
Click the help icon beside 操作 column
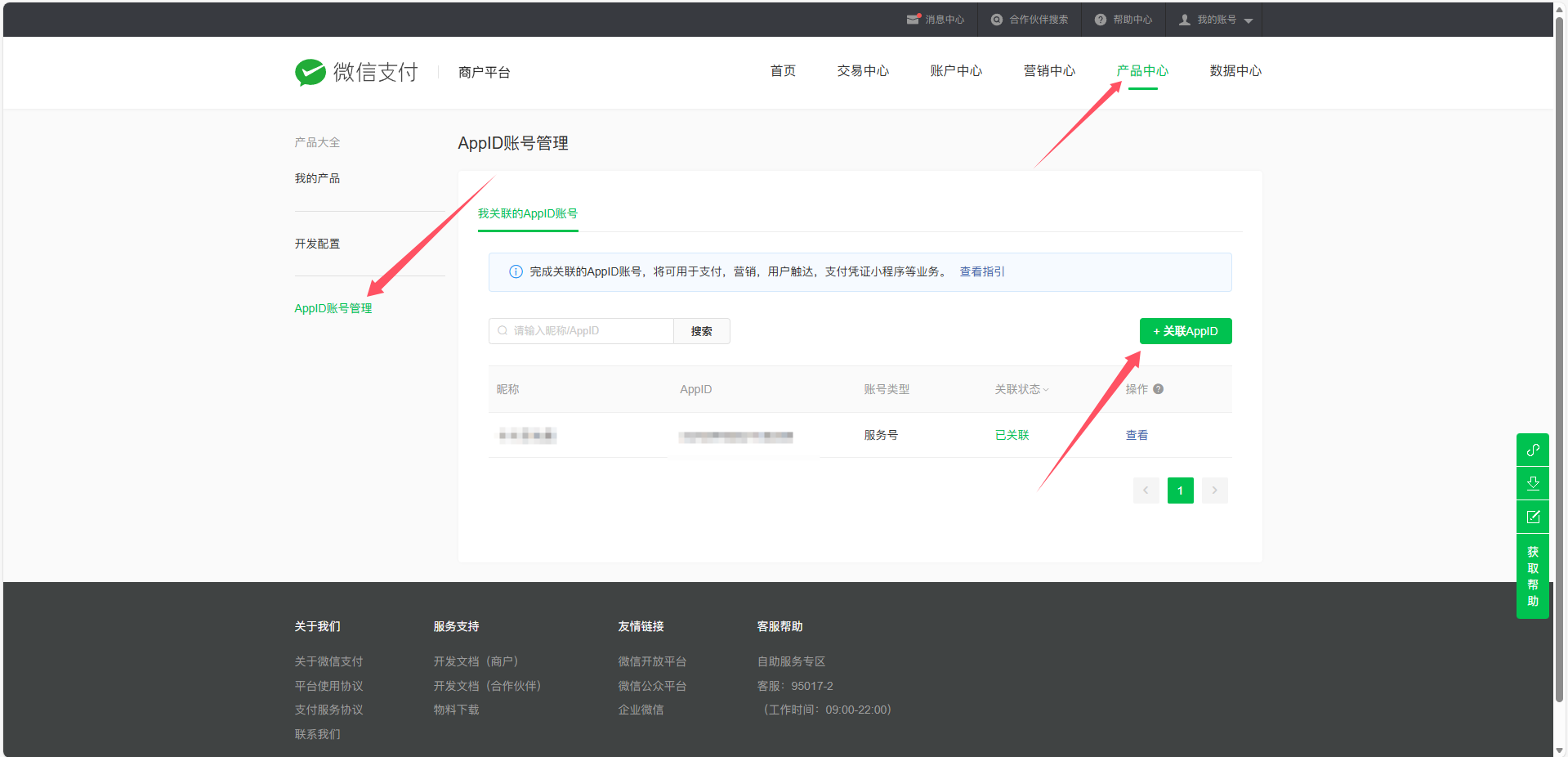(1158, 389)
